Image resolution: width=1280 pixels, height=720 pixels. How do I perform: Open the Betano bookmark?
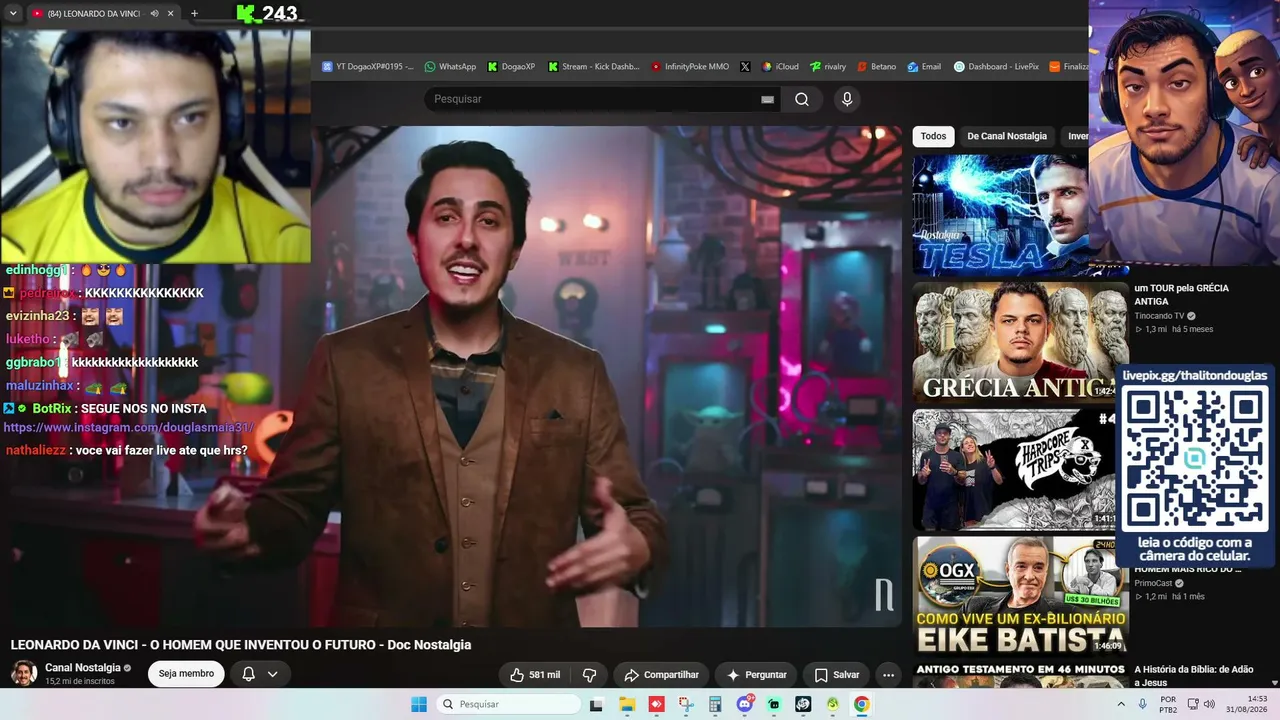point(876,67)
